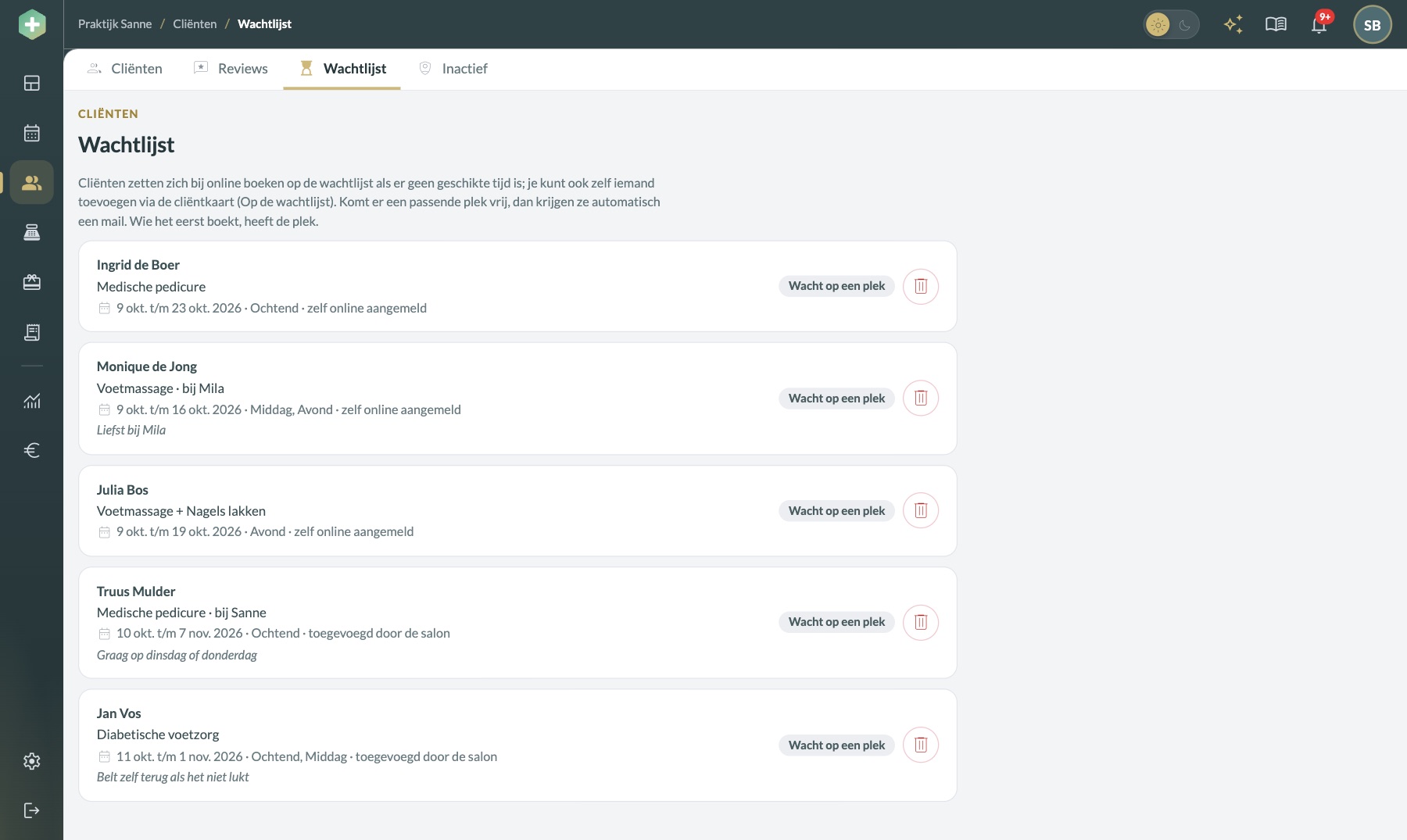Switch to the Inactief tab
The height and width of the screenshot is (840, 1407).
453,69
